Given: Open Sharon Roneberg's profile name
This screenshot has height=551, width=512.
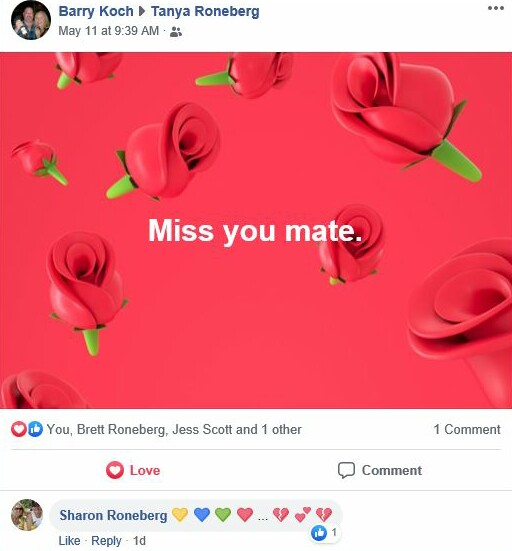Looking at the screenshot, I should (x=113, y=516).
